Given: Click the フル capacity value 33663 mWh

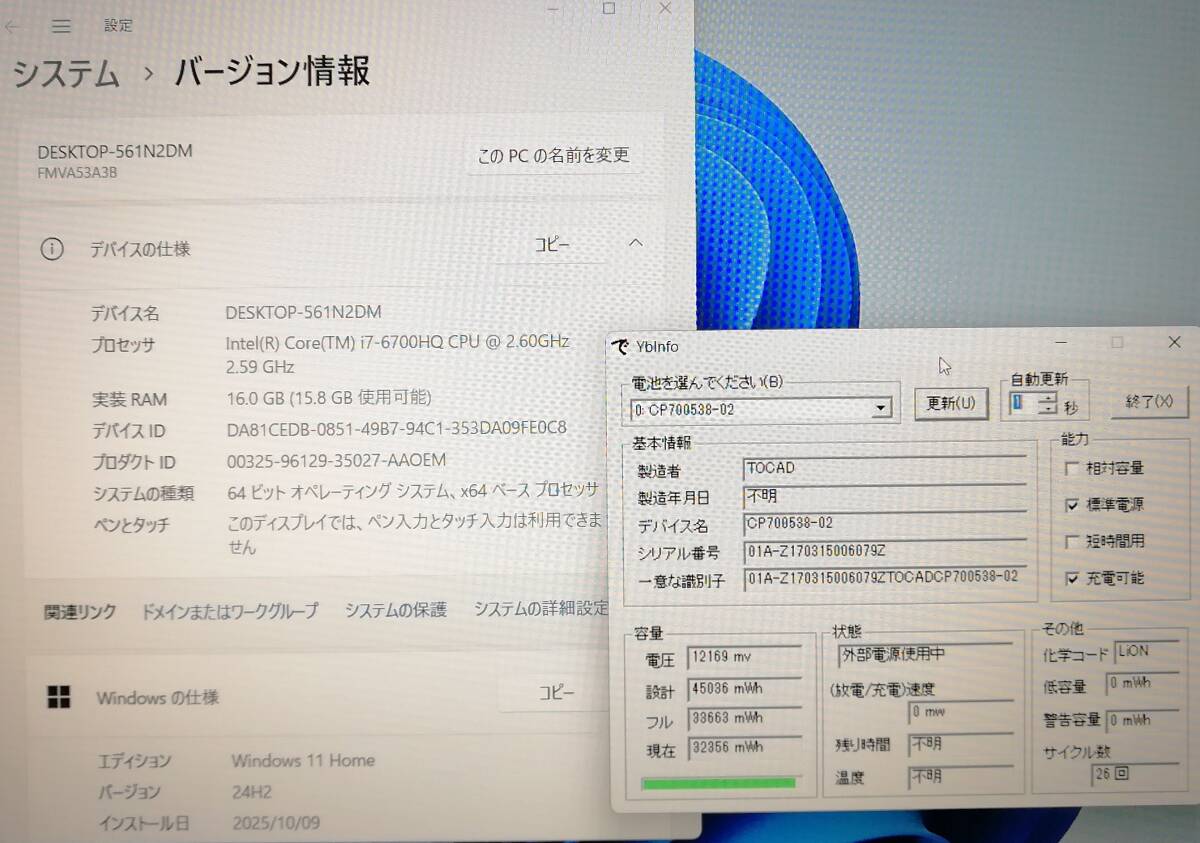Looking at the screenshot, I should point(744,719).
